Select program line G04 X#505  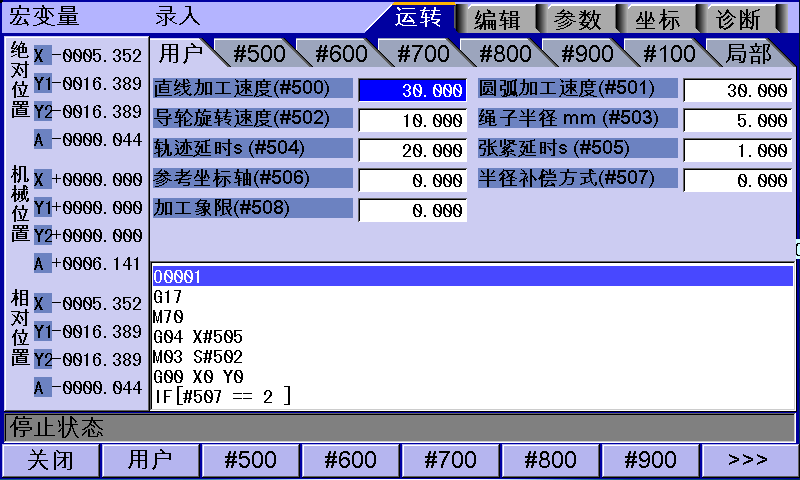point(472,337)
